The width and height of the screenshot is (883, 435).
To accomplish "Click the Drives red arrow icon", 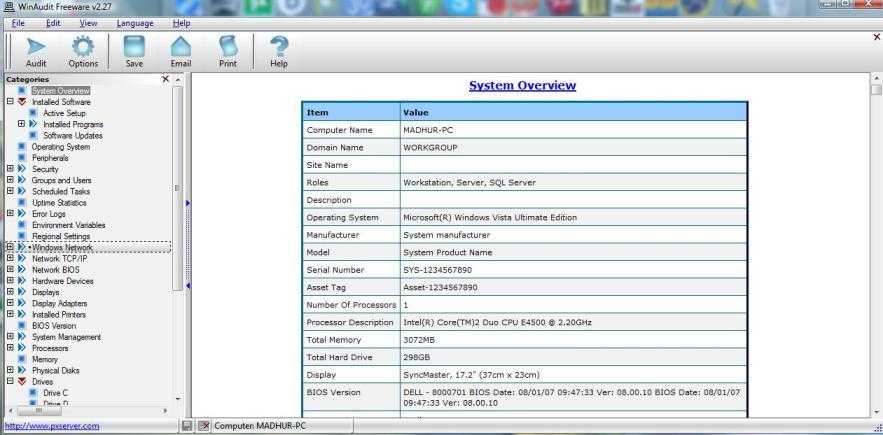I will [x=21, y=381].
